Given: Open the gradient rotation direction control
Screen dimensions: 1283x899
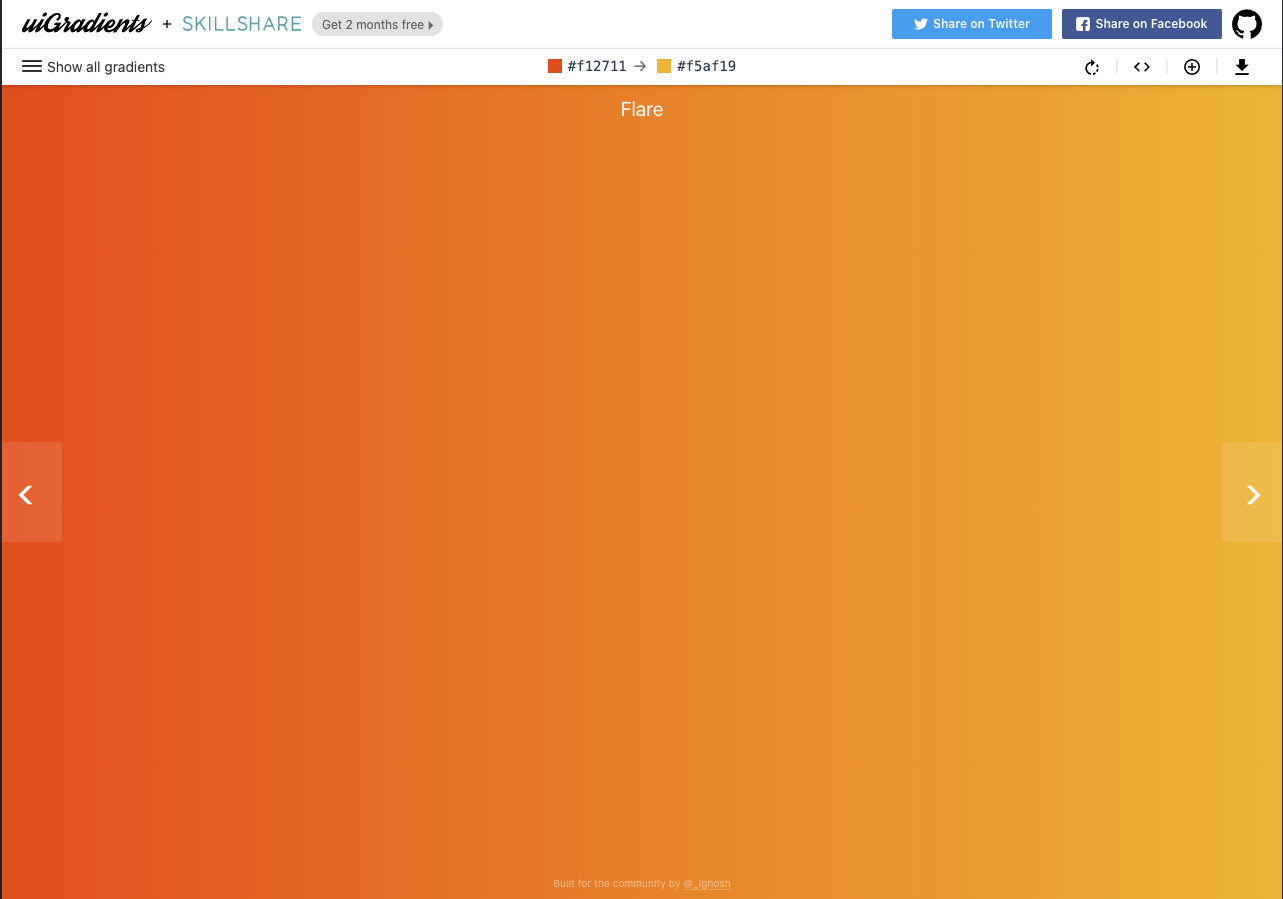Looking at the screenshot, I should click(1092, 67).
